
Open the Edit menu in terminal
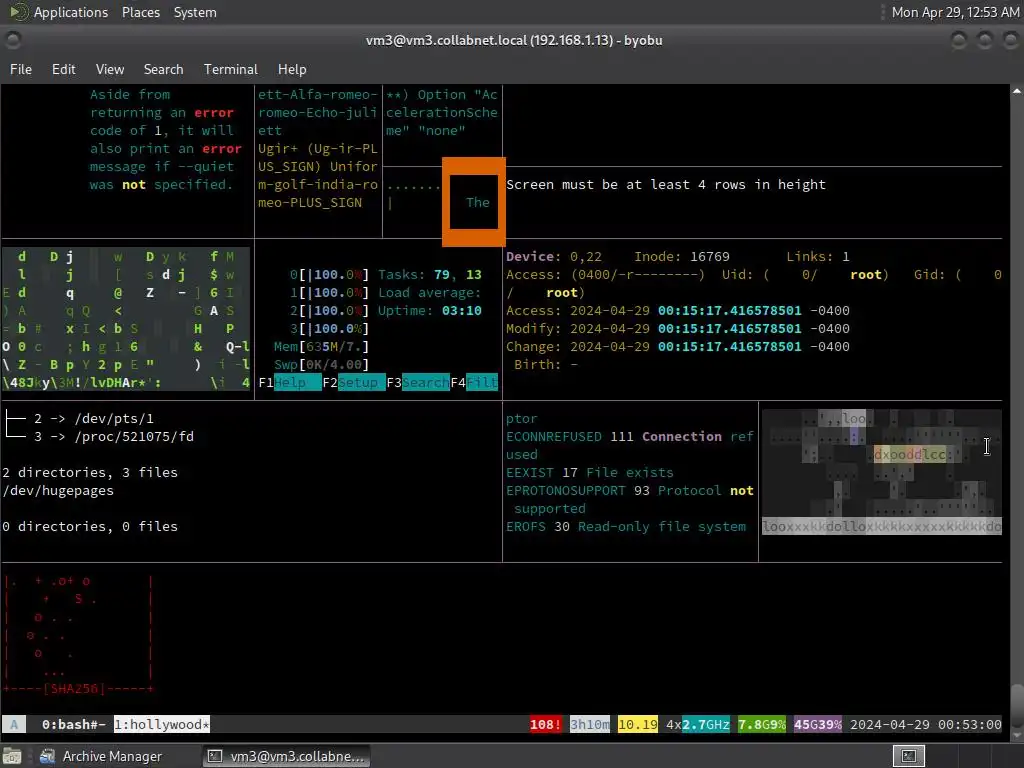pos(63,69)
